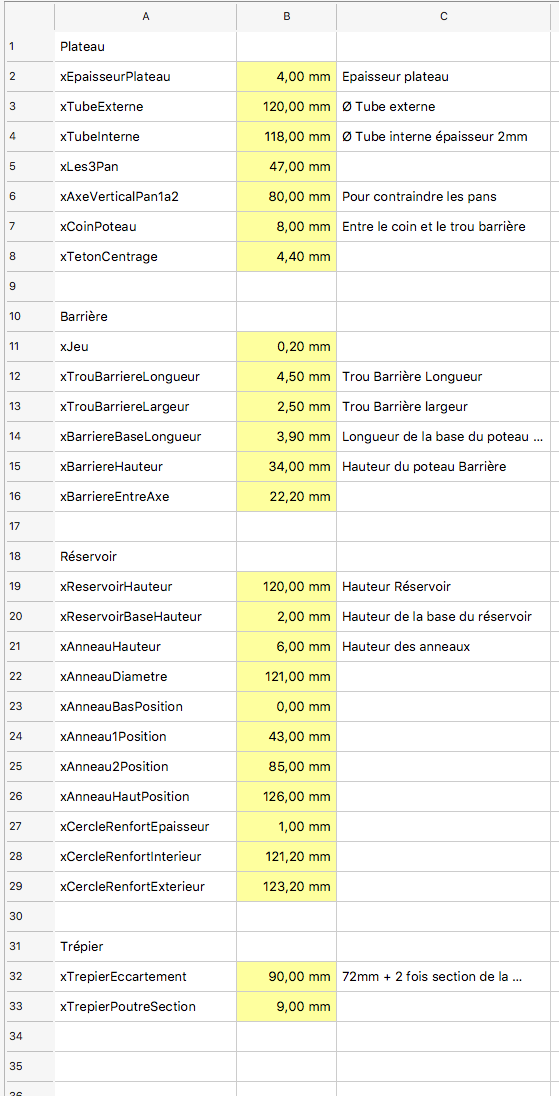This screenshot has width=559, height=1096.
Task: Click cell 'xTrouBarriereLargeur'
Action: coord(145,406)
